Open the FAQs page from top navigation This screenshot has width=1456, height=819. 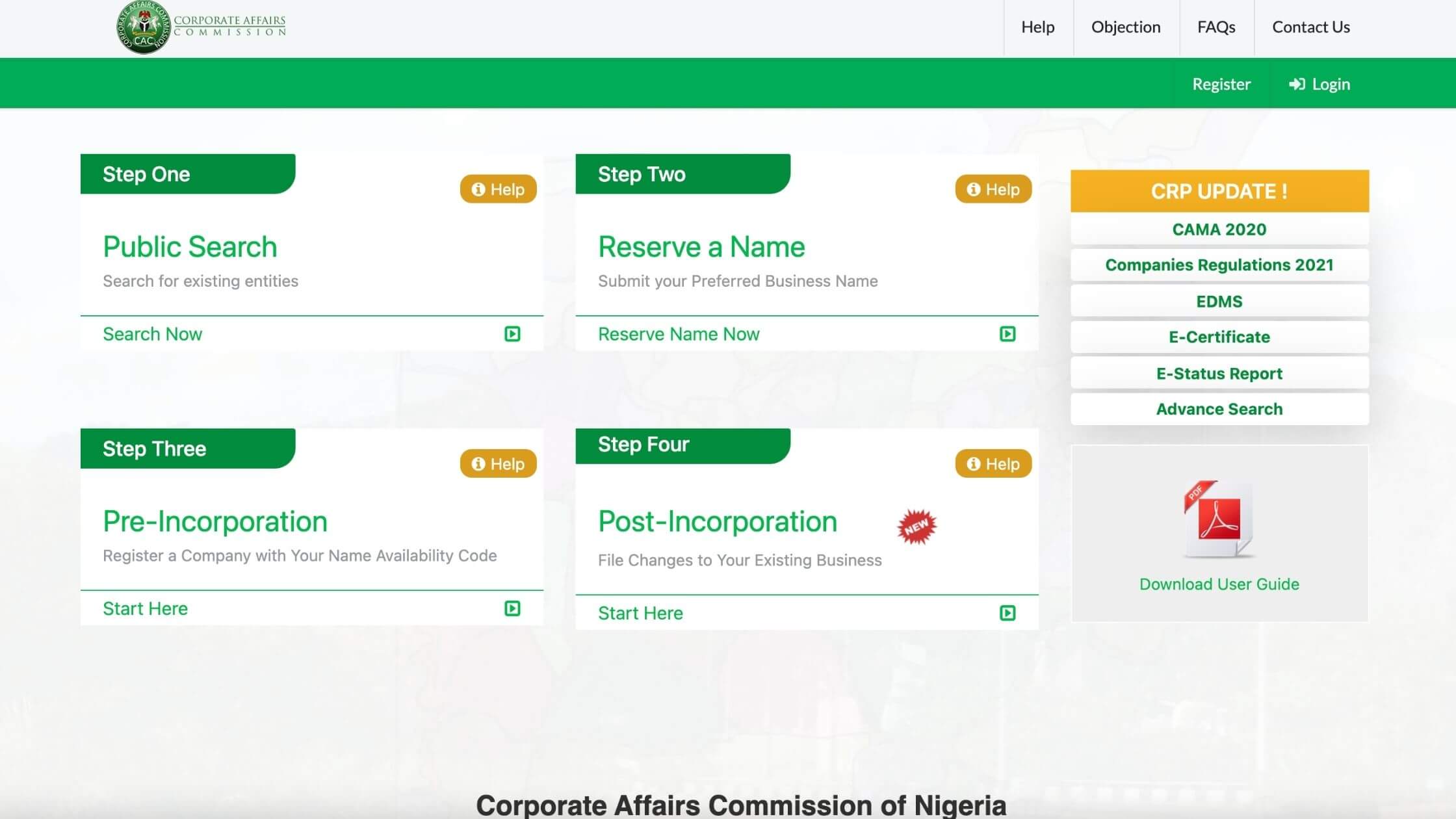(x=1216, y=27)
